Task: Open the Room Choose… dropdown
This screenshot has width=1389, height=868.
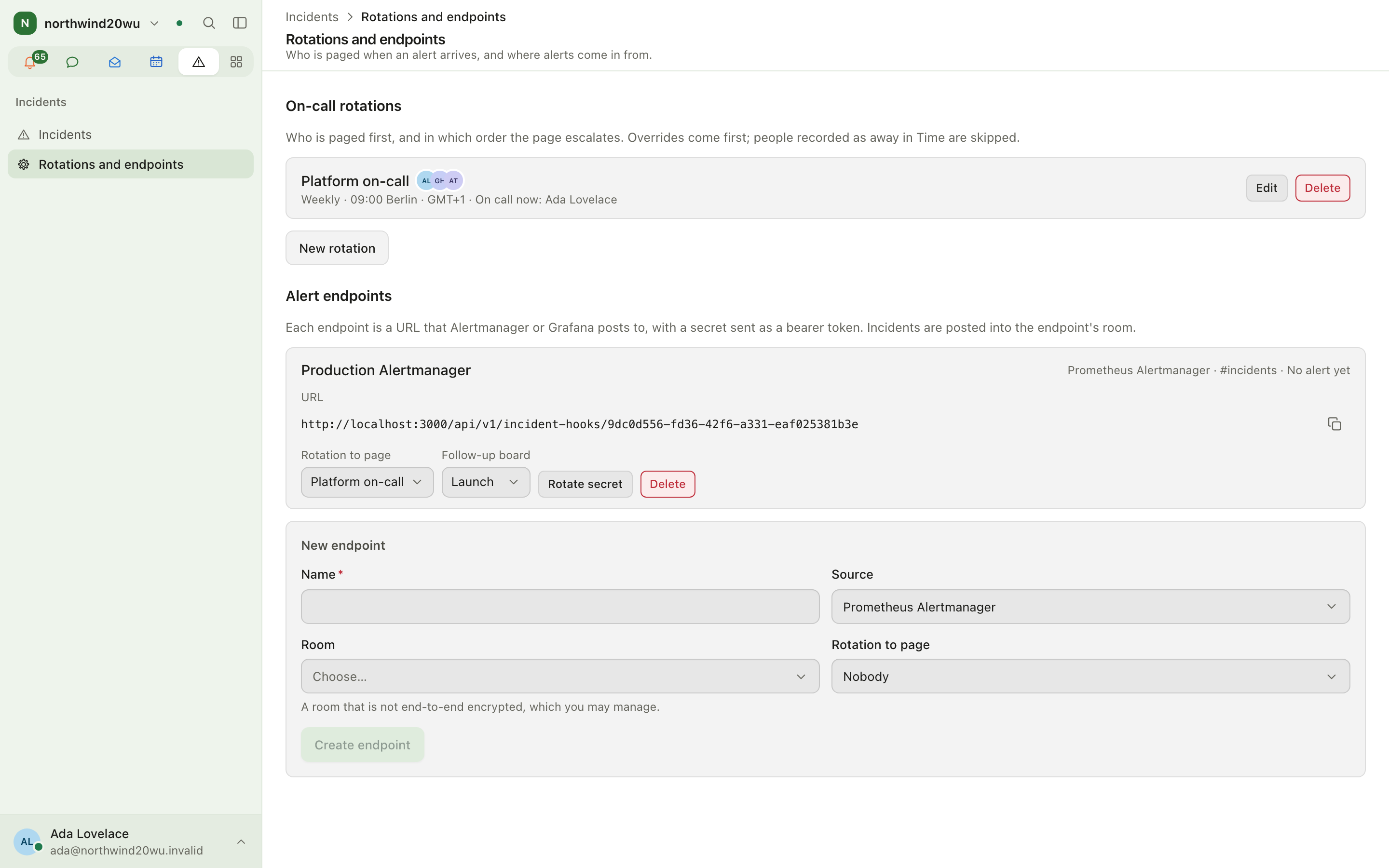Action: [x=559, y=676]
